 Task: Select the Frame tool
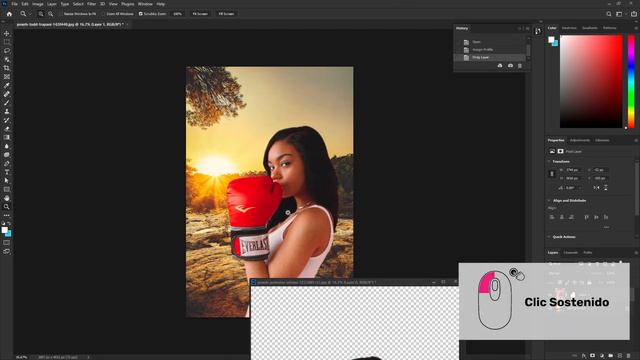[7, 77]
